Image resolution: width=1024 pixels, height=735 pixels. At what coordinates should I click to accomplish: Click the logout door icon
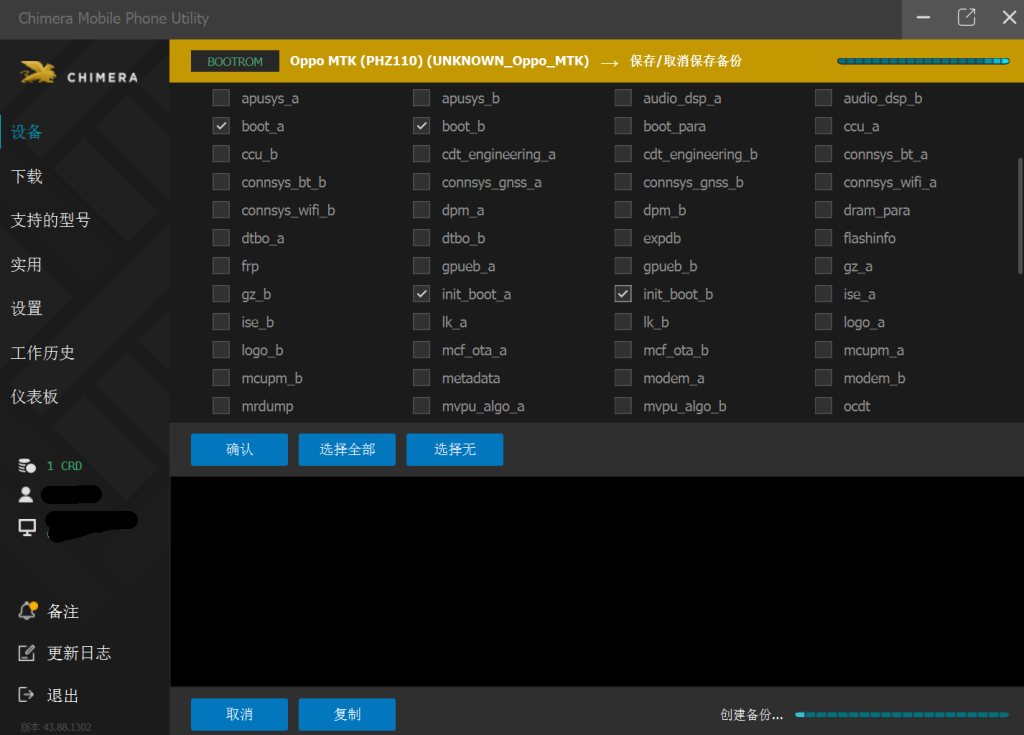point(26,694)
